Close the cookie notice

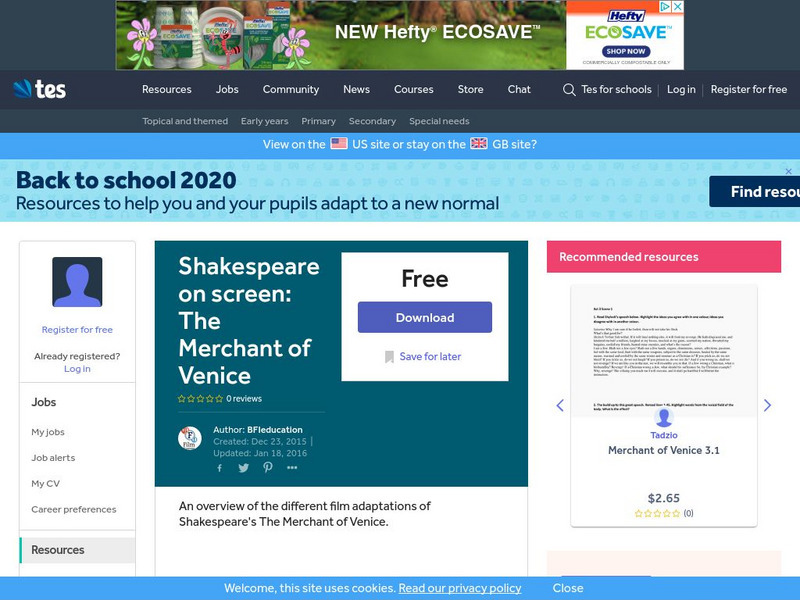pos(568,588)
